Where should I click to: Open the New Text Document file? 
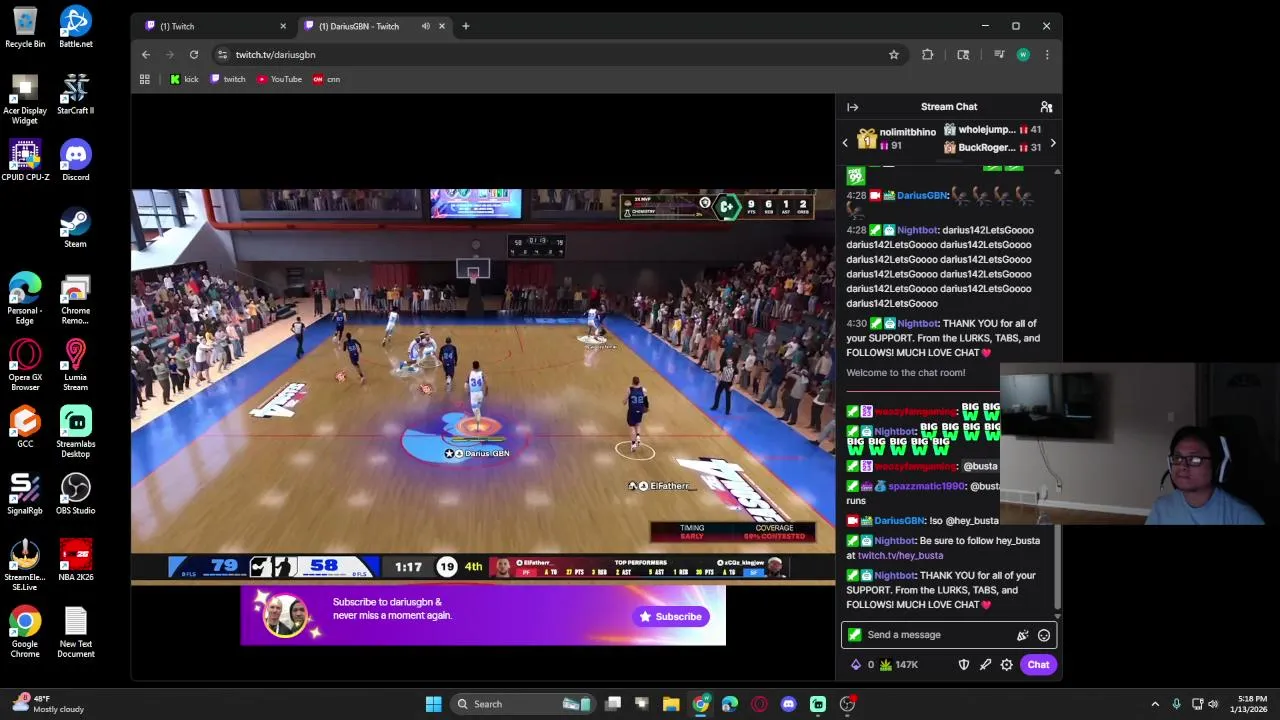click(x=76, y=632)
